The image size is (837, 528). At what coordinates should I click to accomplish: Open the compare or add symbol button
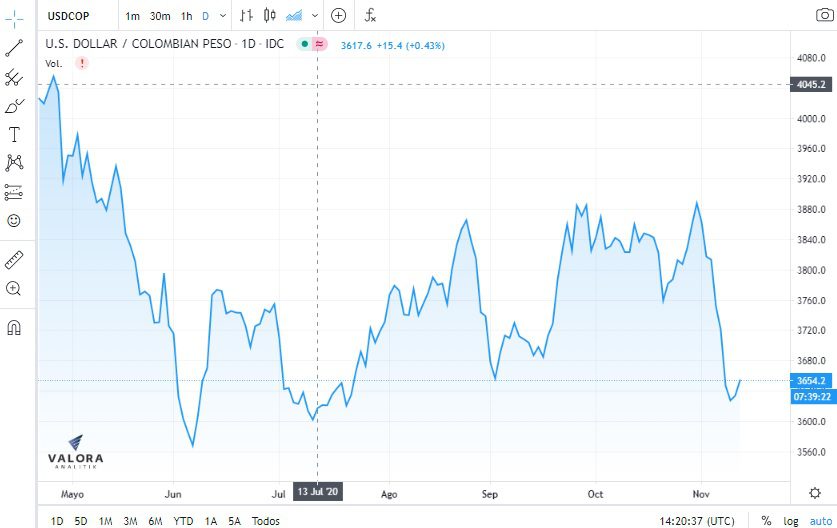(338, 15)
